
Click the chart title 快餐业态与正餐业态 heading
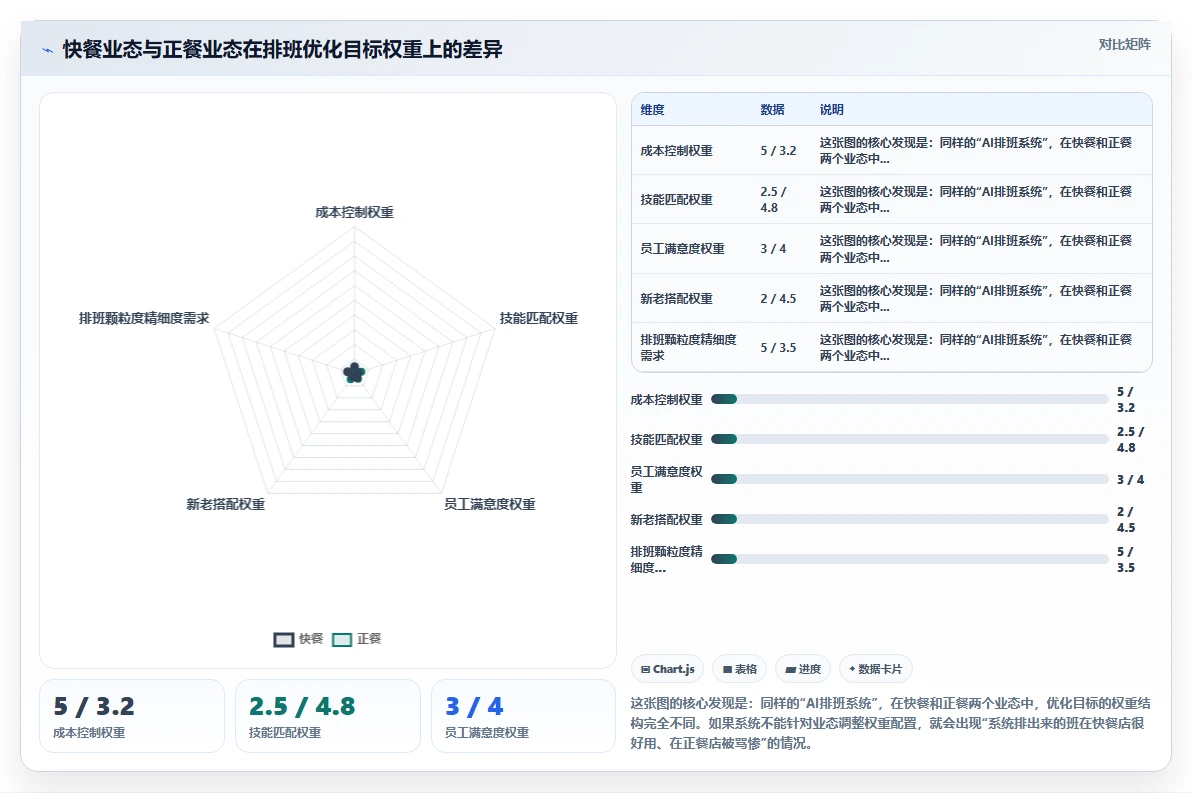283,49
